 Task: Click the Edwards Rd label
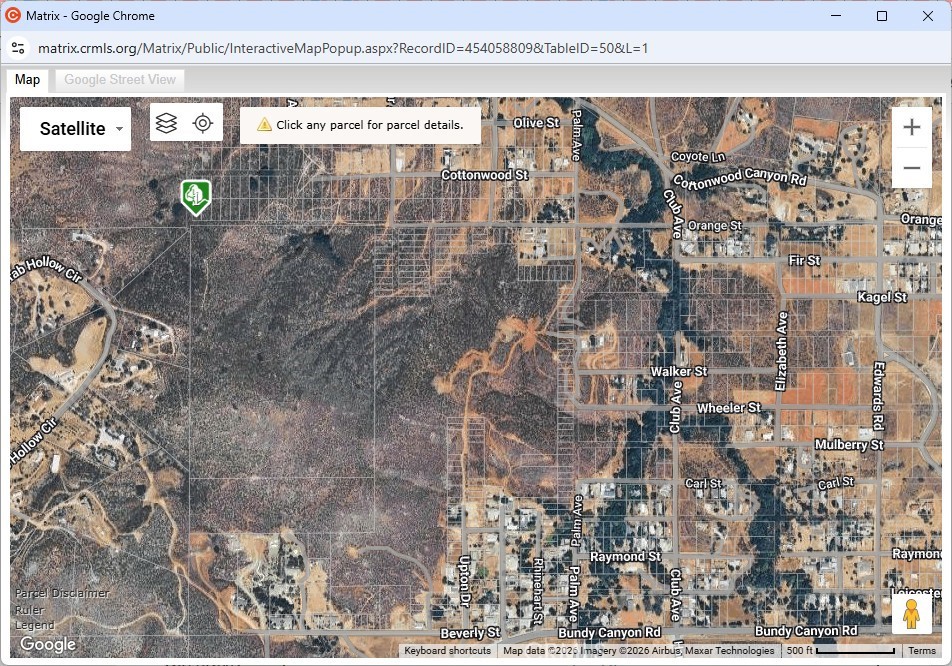[x=879, y=396]
